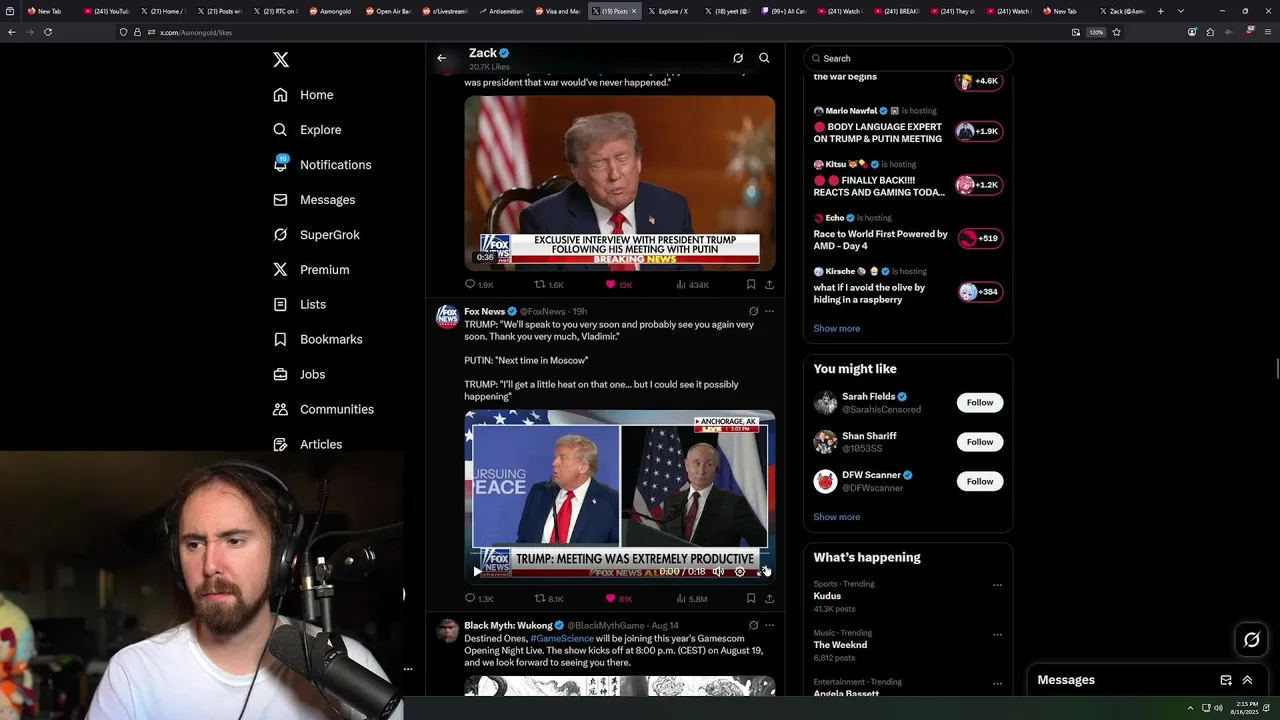Share the Trump interview post
1280x720 pixels.
(x=769, y=285)
